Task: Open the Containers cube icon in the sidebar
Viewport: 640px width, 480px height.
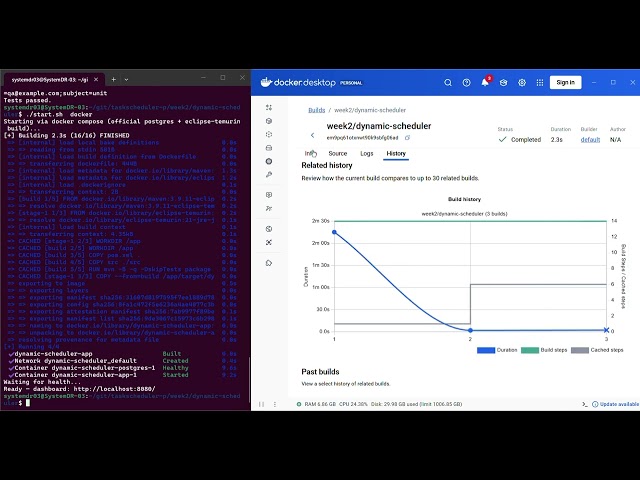Action: 269,121
